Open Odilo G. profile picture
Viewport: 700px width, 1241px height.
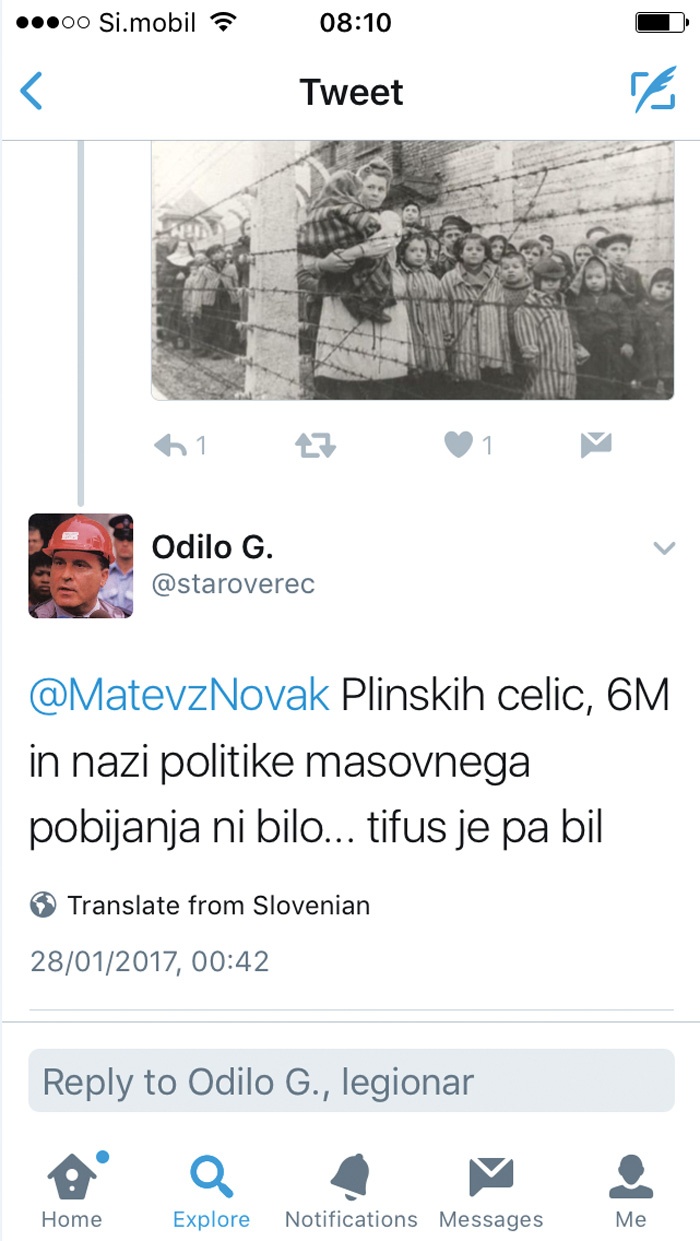tap(81, 566)
